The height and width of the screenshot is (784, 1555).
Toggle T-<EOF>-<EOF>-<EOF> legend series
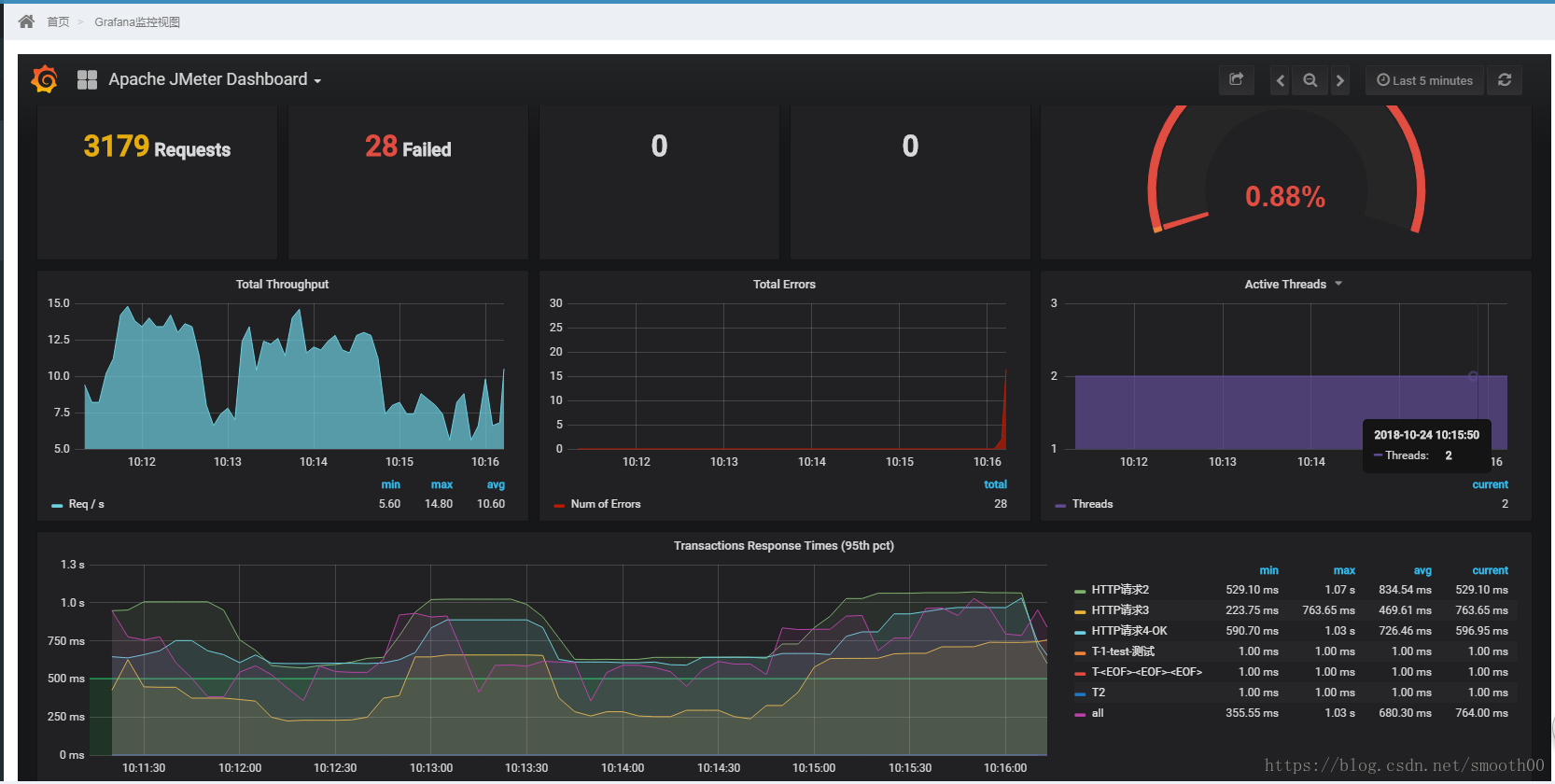click(x=1147, y=672)
